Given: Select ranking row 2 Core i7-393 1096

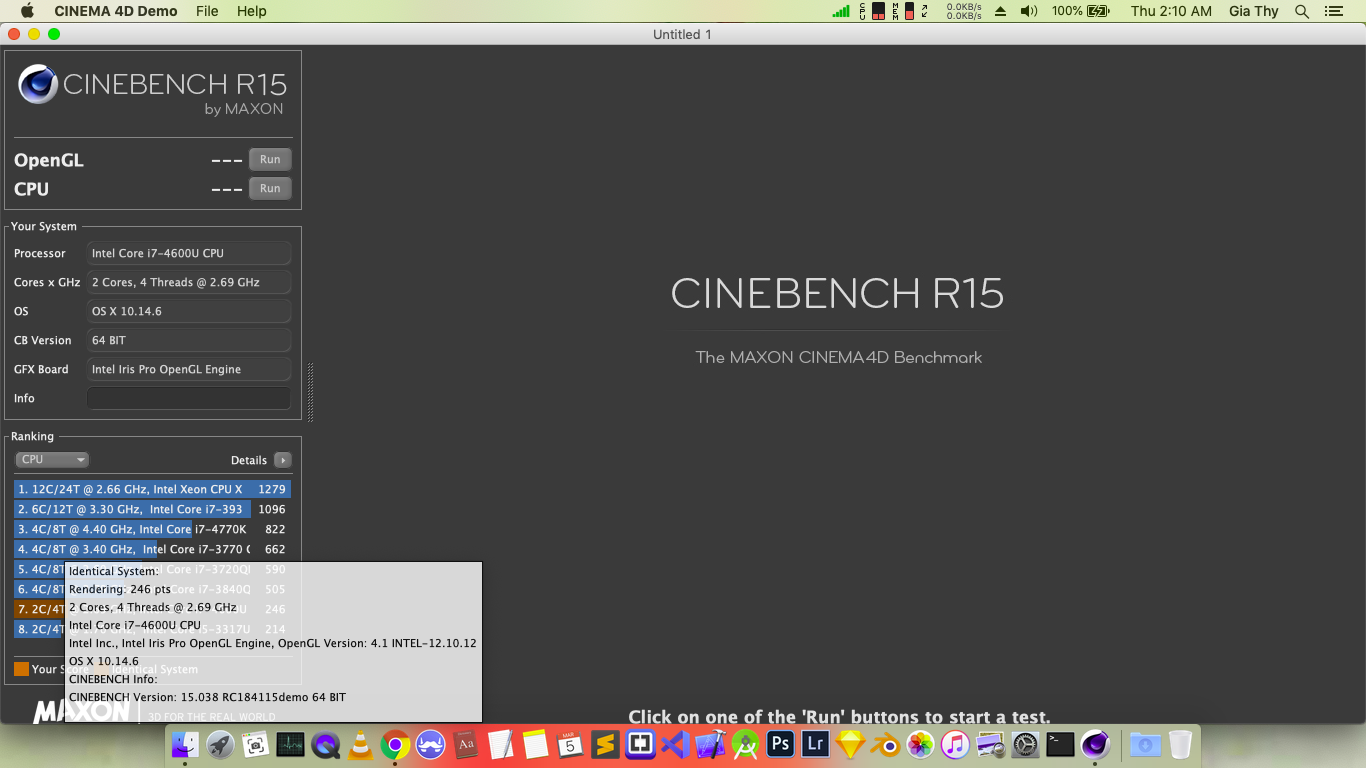Looking at the screenshot, I should pos(152,509).
